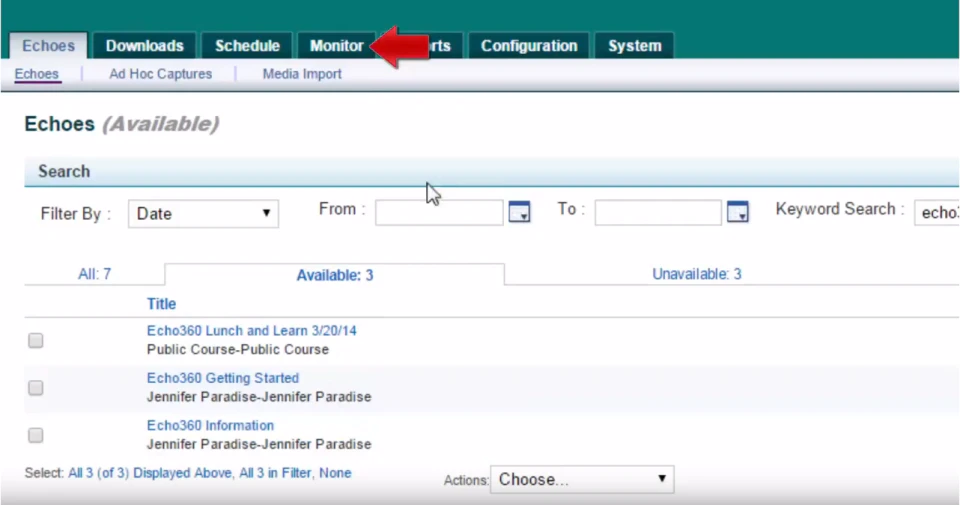Focus the To date input field

tap(658, 212)
